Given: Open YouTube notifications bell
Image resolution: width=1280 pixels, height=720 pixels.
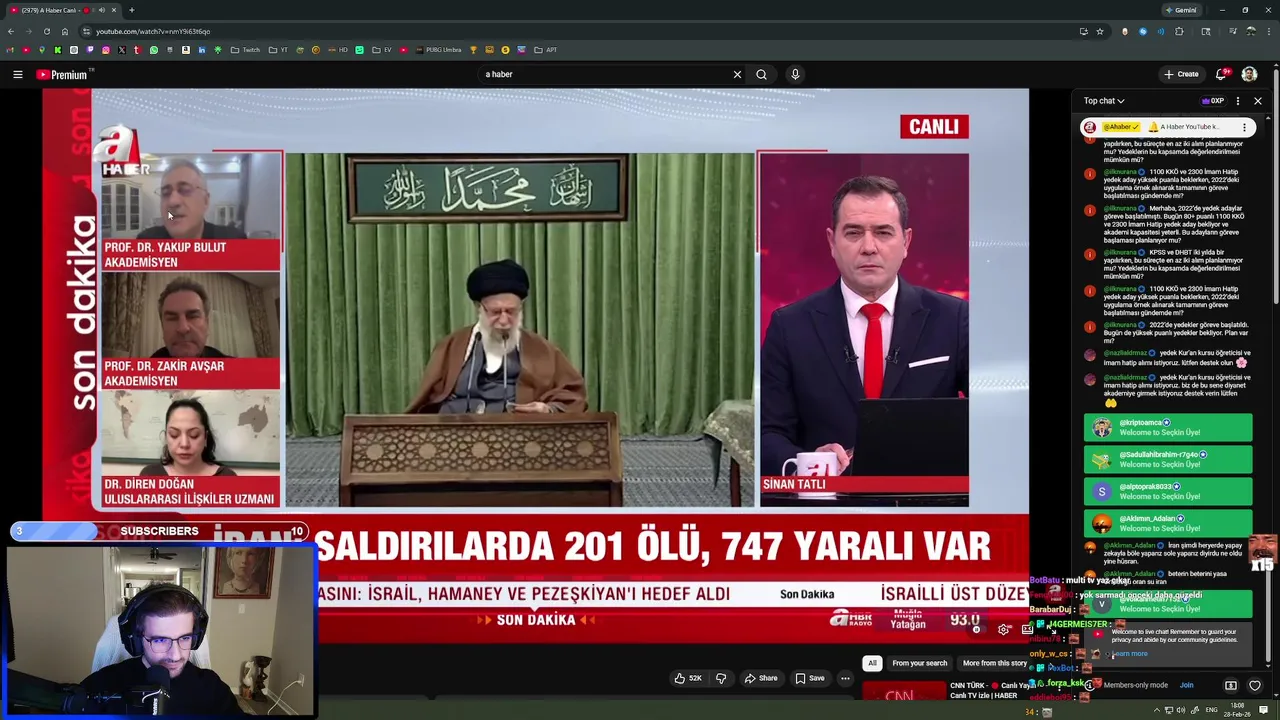Looking at the screenshot, I should [x=1221, y=74].
